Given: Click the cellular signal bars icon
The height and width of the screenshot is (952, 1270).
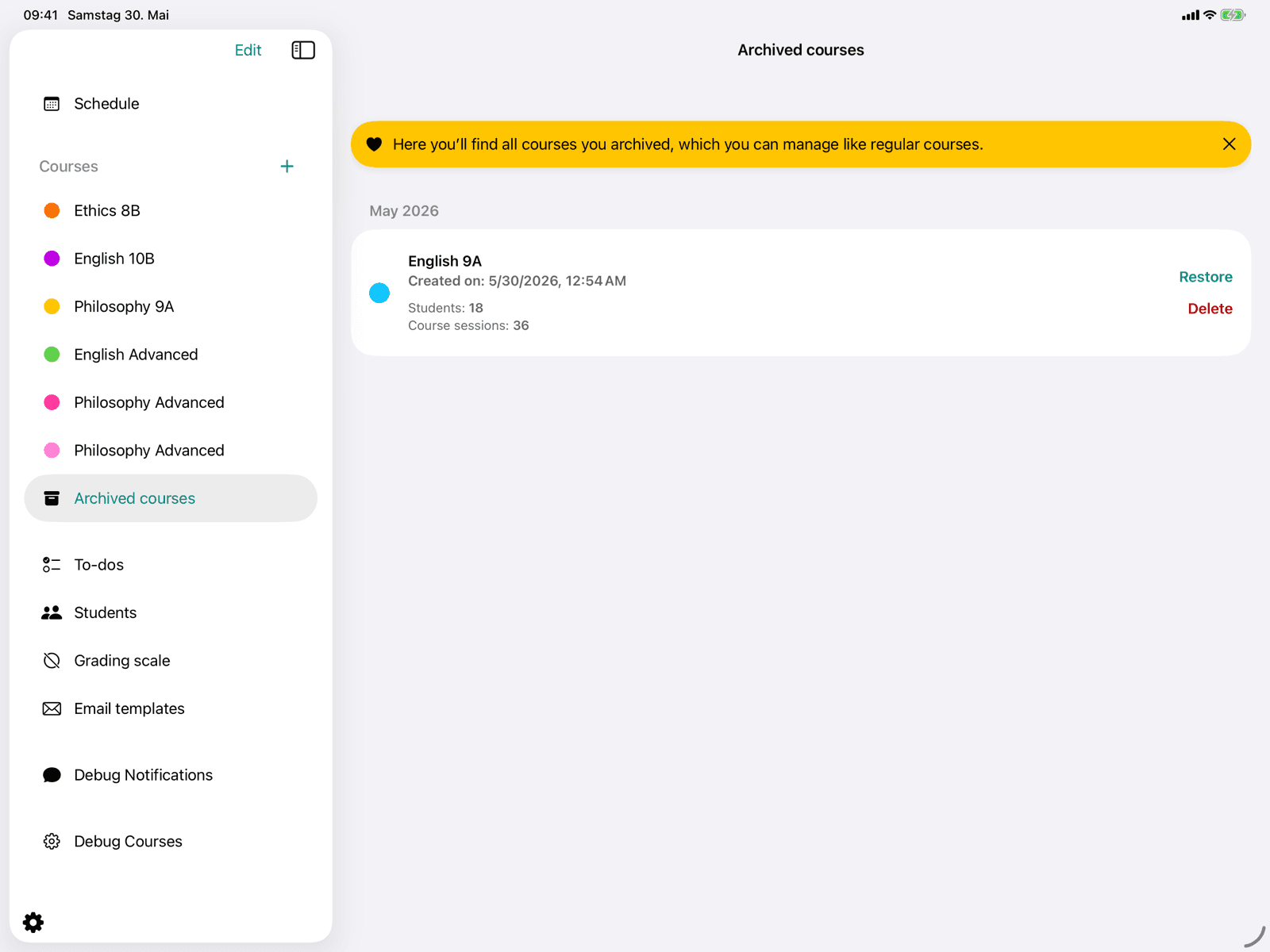Looking at the screenshot, I should [x=1191, y=15].
